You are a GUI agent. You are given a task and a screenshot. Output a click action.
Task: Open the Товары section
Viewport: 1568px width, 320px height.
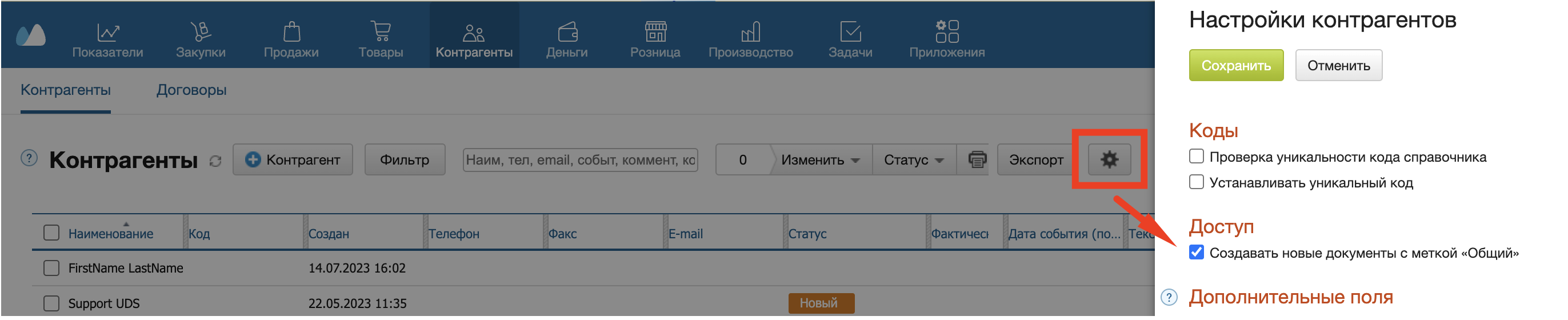point(381,39)
